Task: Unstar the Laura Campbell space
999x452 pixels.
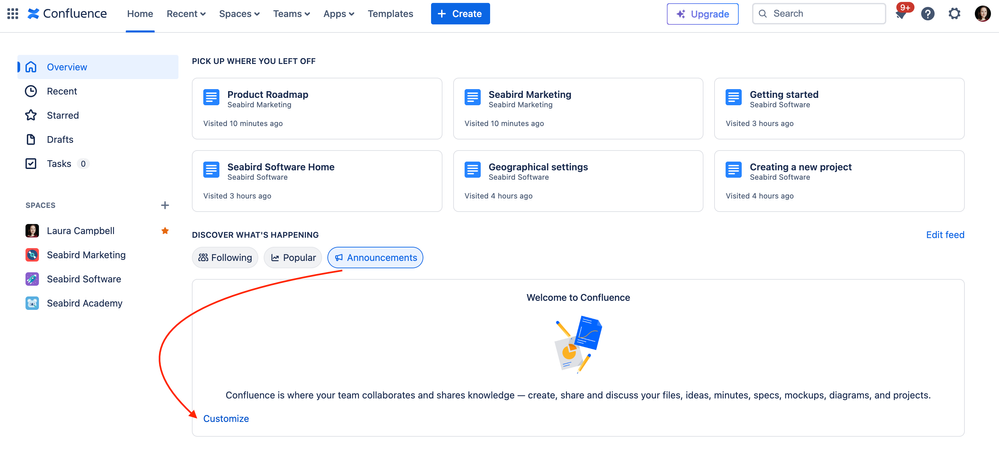Action: tap(165, 231)
